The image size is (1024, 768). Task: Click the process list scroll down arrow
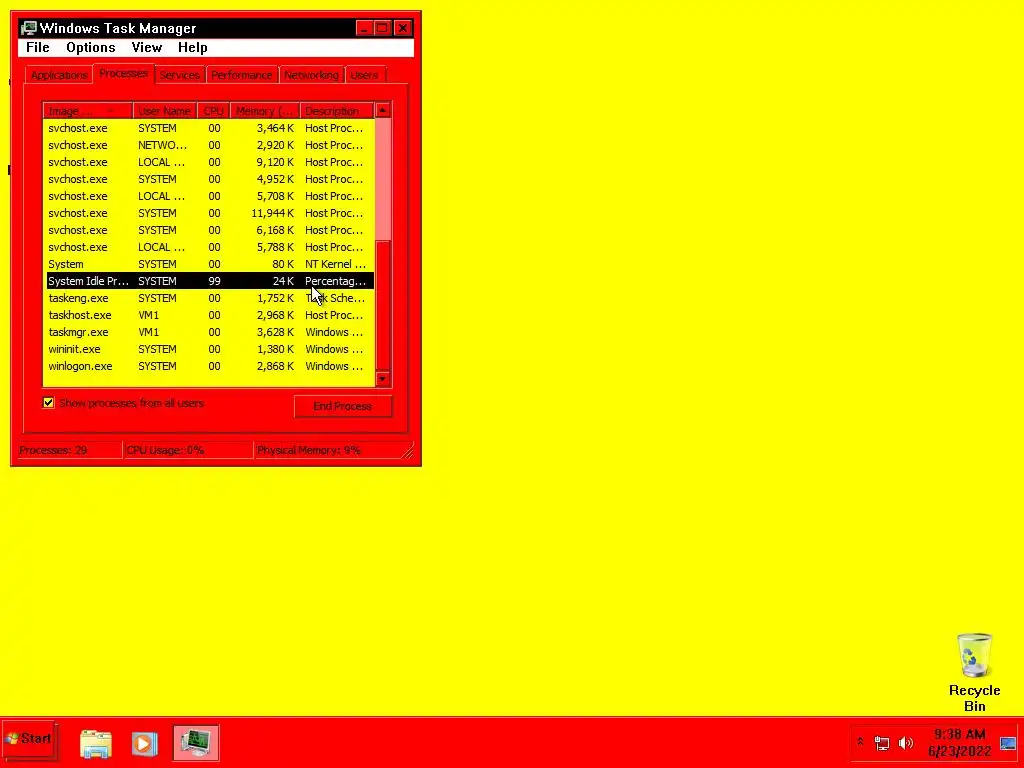coord(383,379)
